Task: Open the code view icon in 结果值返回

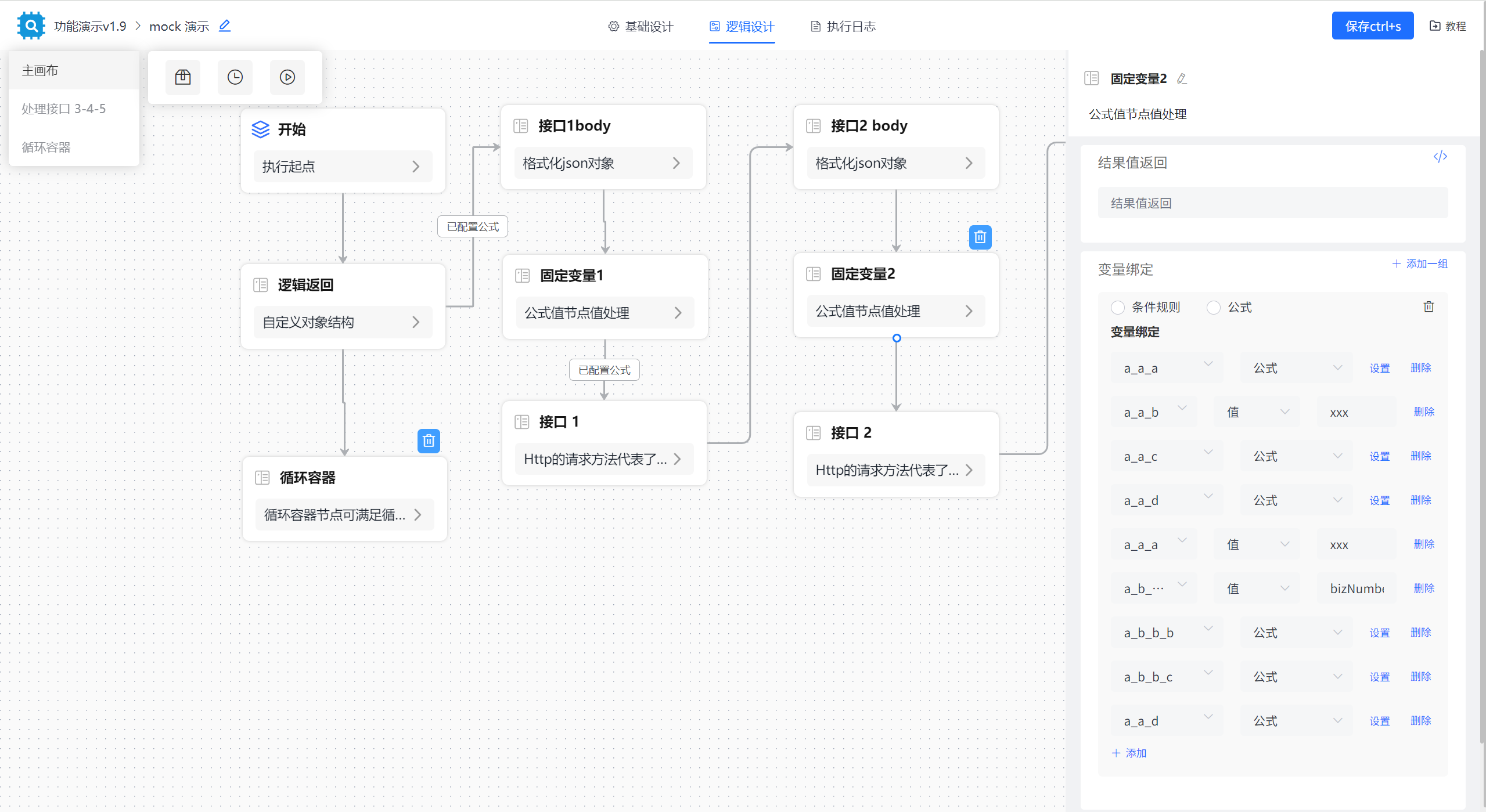Action: (1440, 157)
